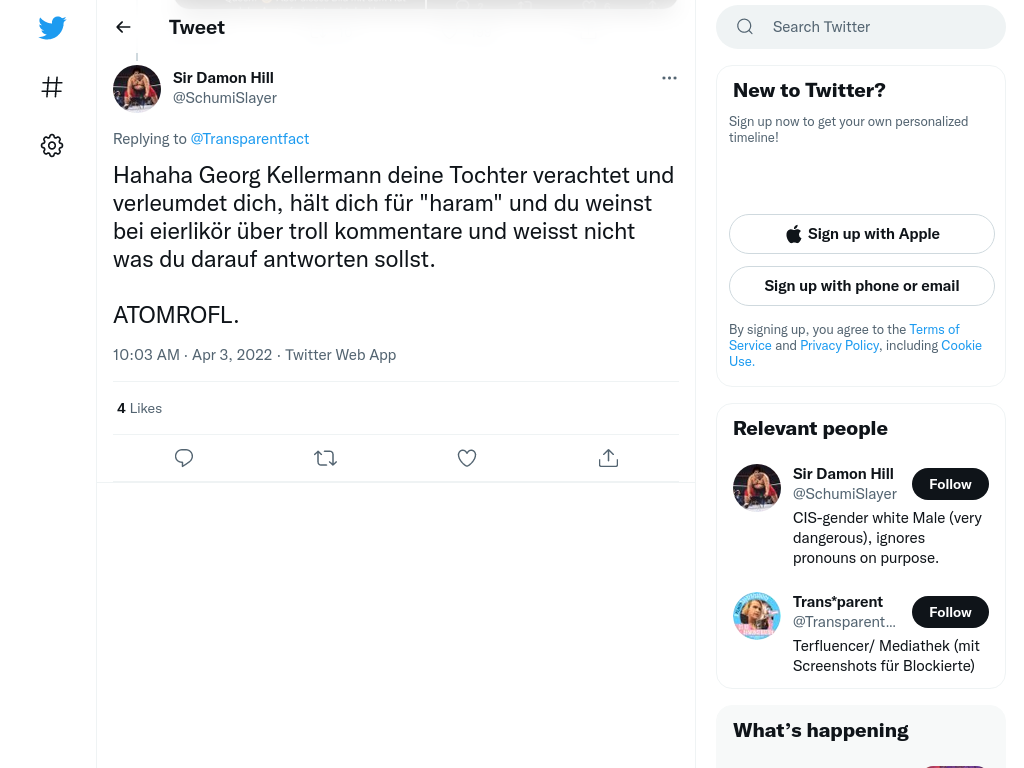Click the Search Twitter input field
1024x768 pixels.
coord(880,27)
